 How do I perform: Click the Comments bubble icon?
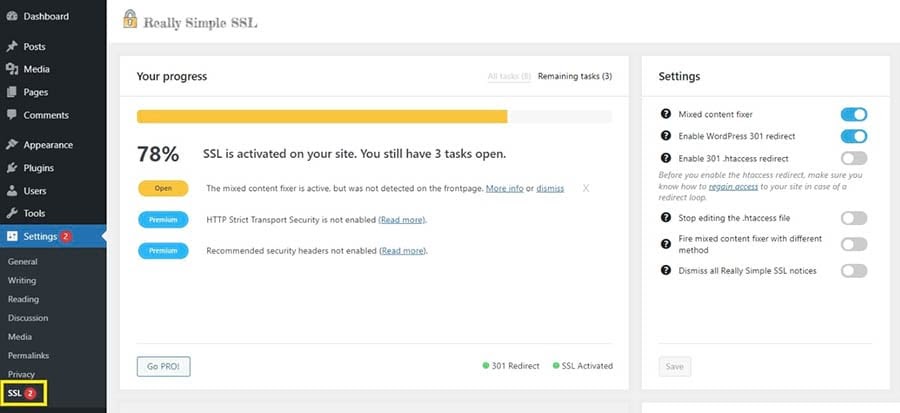point(12,116)
